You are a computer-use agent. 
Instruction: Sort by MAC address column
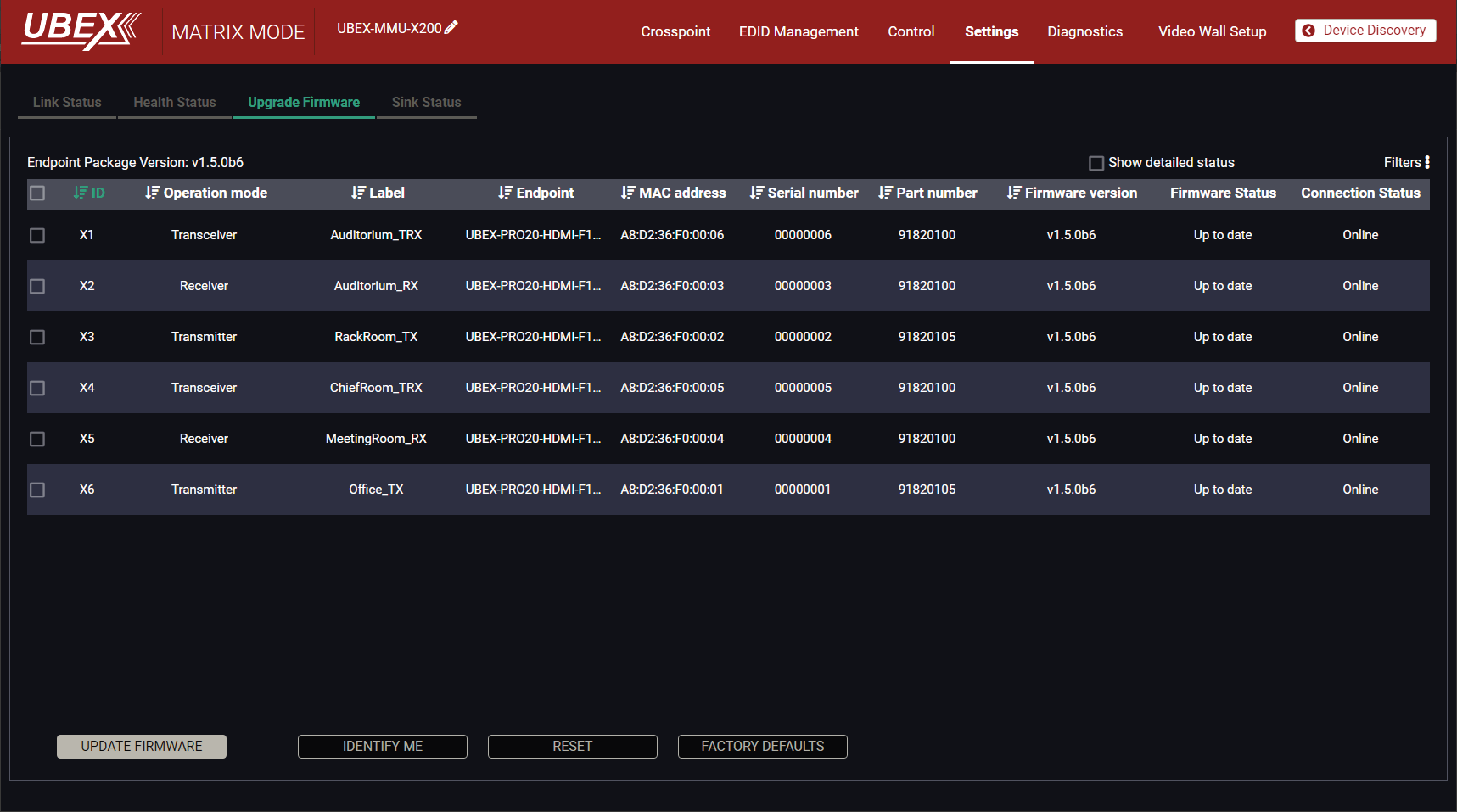(673, 193)
